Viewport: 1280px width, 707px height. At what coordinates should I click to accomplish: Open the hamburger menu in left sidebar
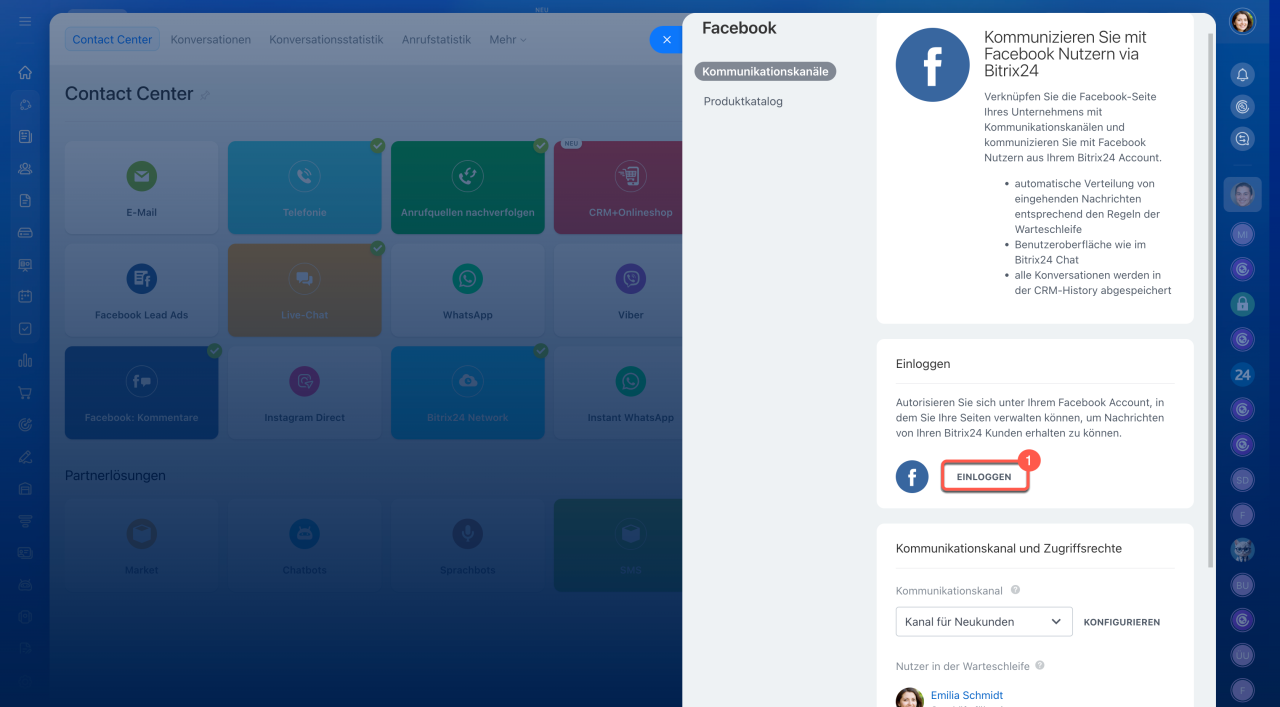tap(25, 22)
